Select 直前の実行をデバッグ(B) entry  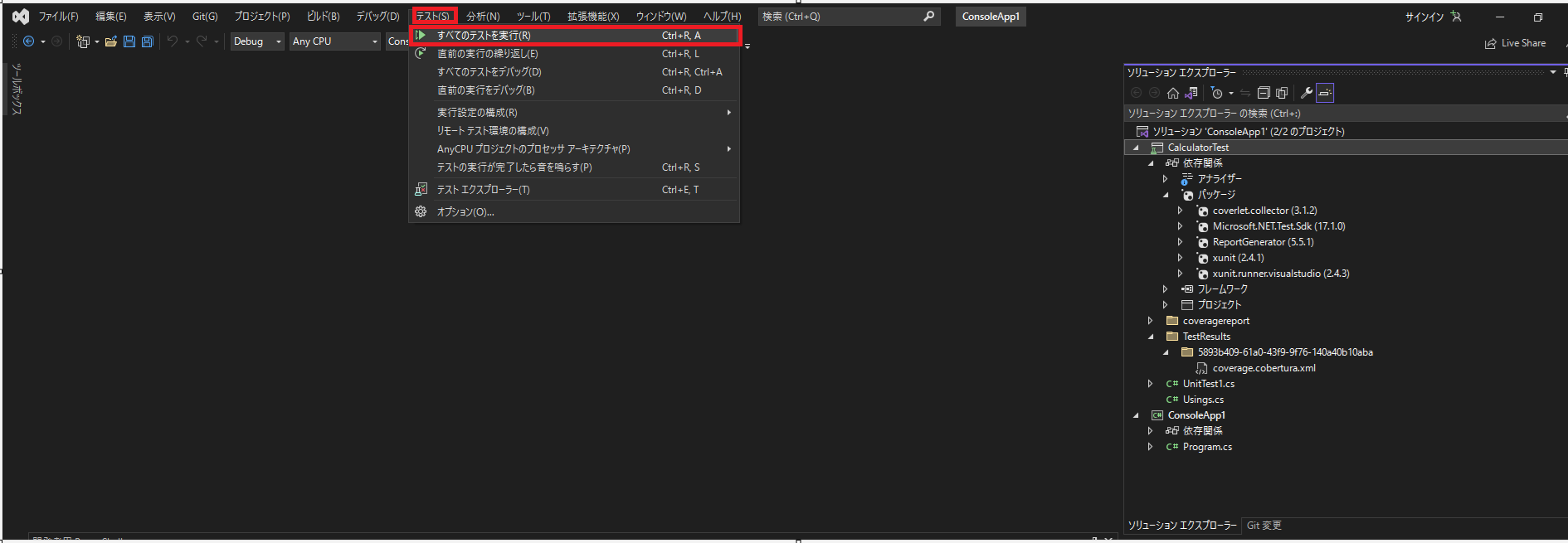tap(574, 90)
